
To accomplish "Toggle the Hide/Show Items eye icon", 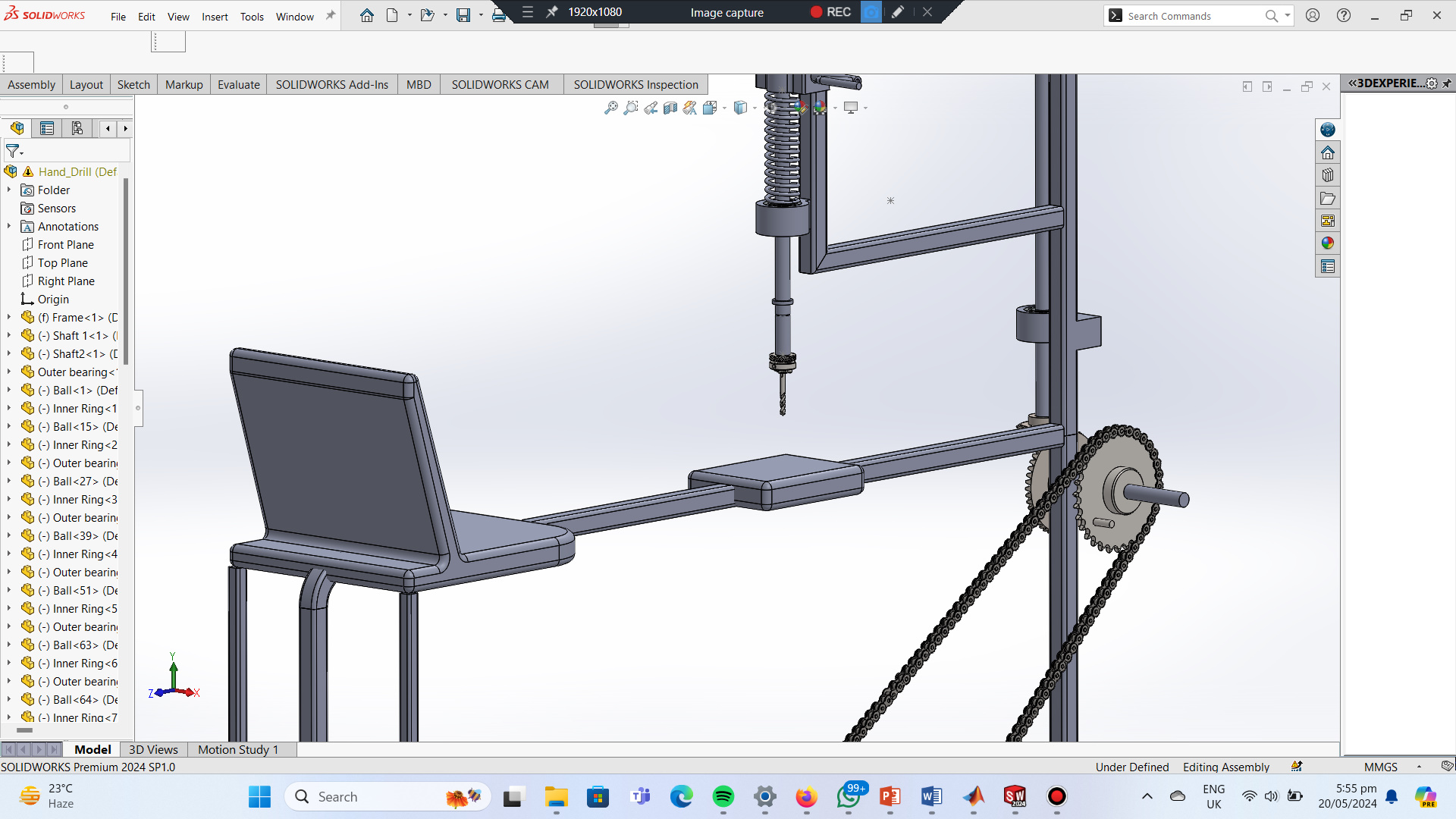I will (x=770, y=108).
